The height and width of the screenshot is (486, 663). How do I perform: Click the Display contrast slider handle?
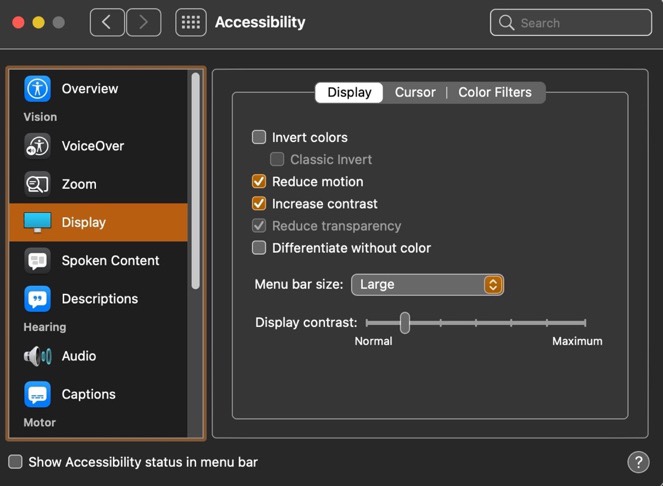tap(405, 322)
